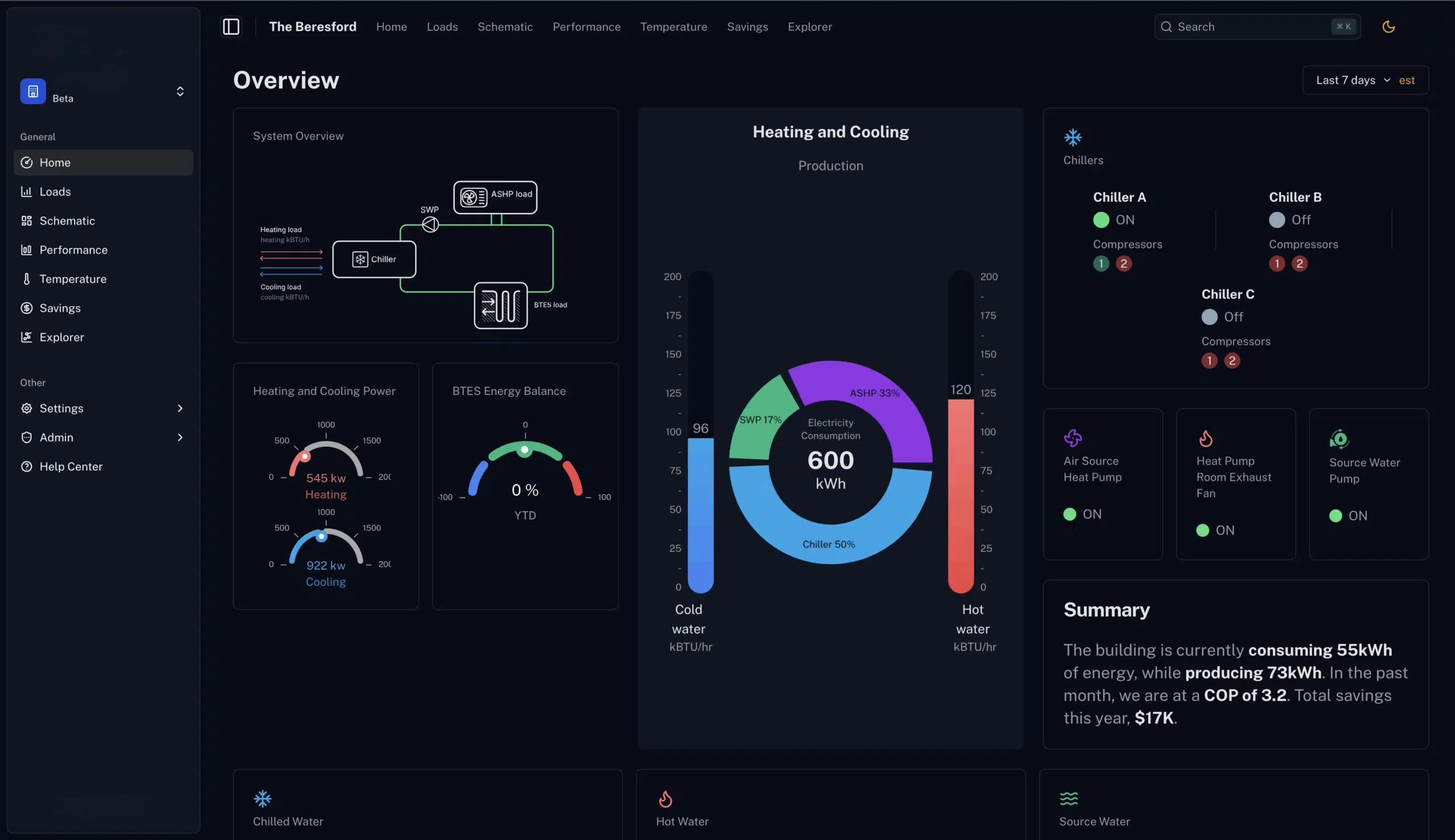
Task: Select Temperature in the left sidebar
Action: (x=73, y=279)
